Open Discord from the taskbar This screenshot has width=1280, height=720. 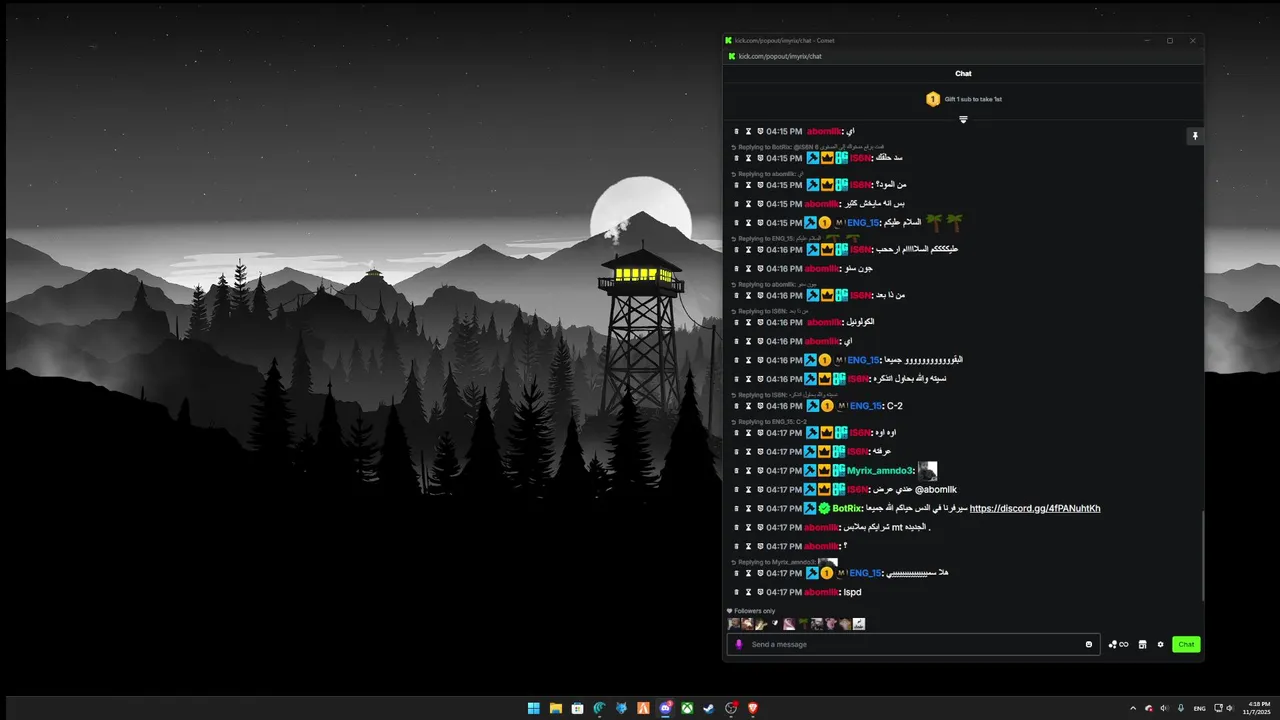[x=666, y=708]
